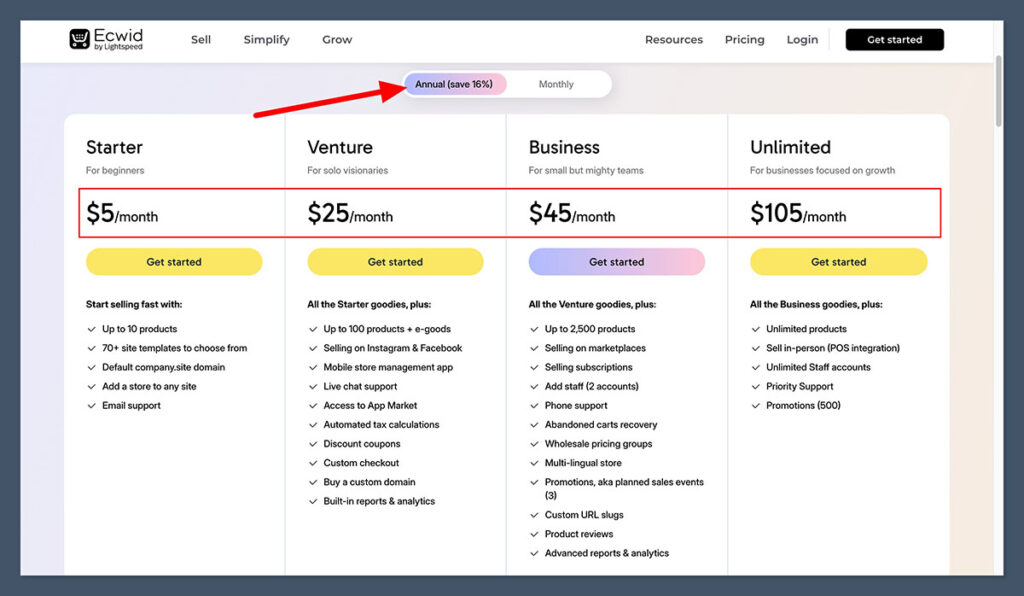Click the page vertical scrollbar
Viewport: 1024px width, 596px height.
(x=996, y=90)
